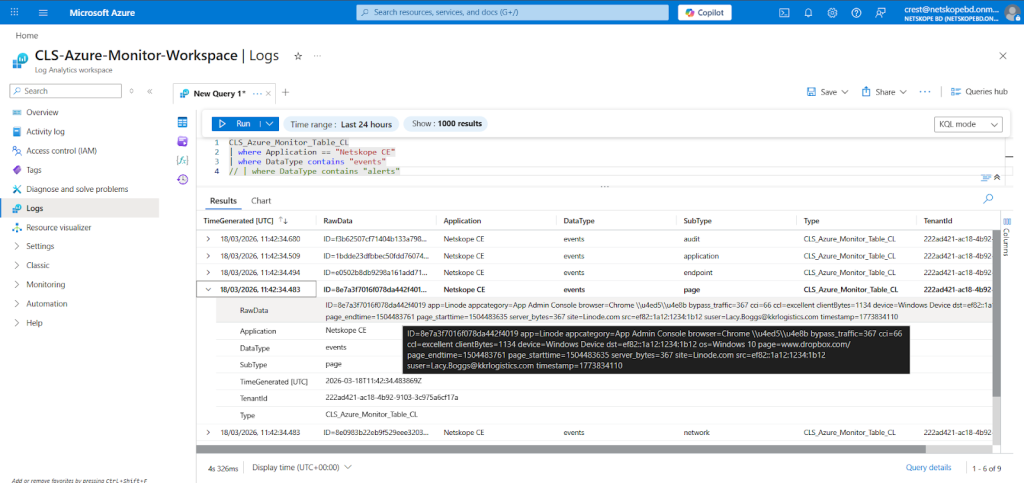Open the help question mark icon
Viewport: 1024px width, 483px height.
856,12
